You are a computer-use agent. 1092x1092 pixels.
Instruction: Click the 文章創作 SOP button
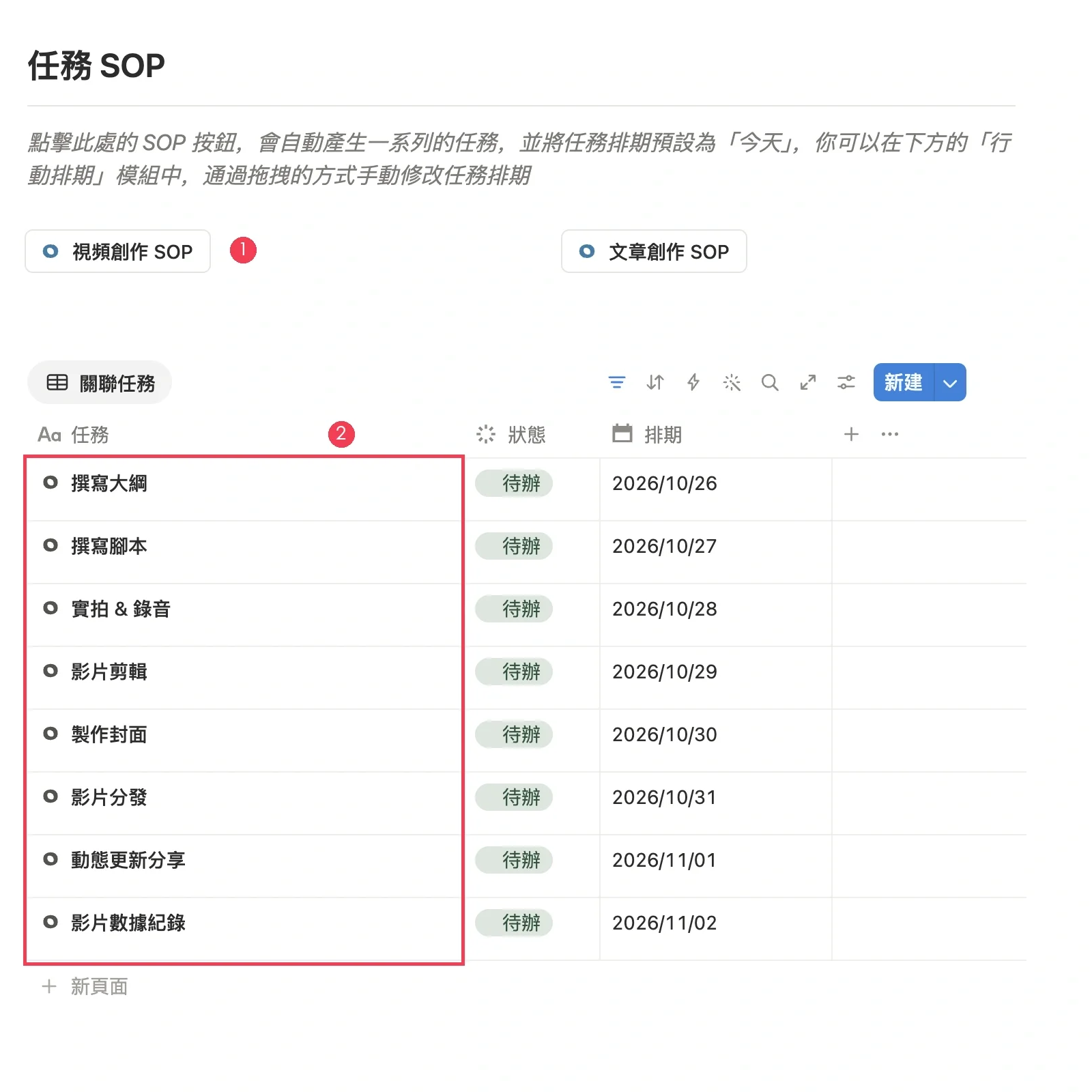point(654,251)
